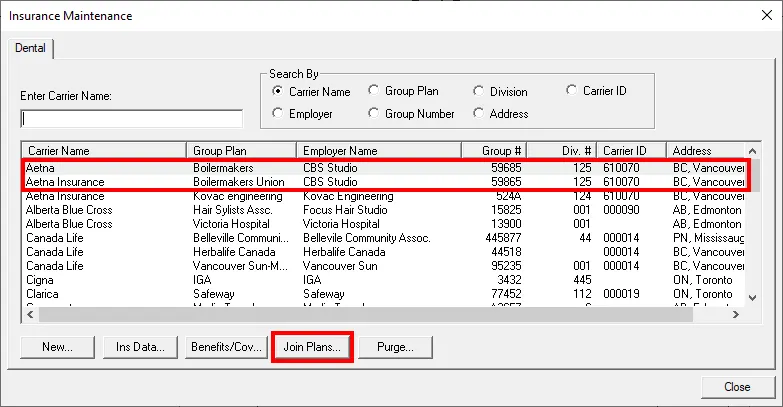
Task: Close the Insurance Maintenance window with X
Action: point(767,15)
